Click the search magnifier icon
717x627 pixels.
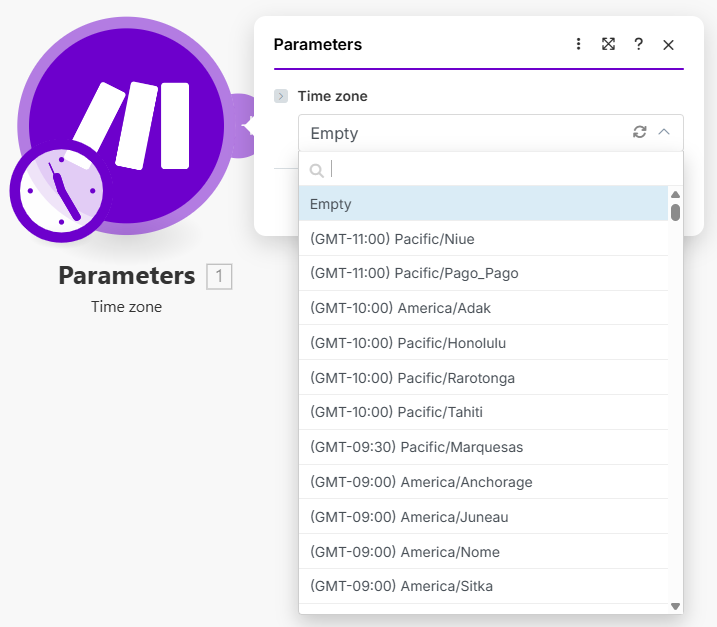click(317, 170)
